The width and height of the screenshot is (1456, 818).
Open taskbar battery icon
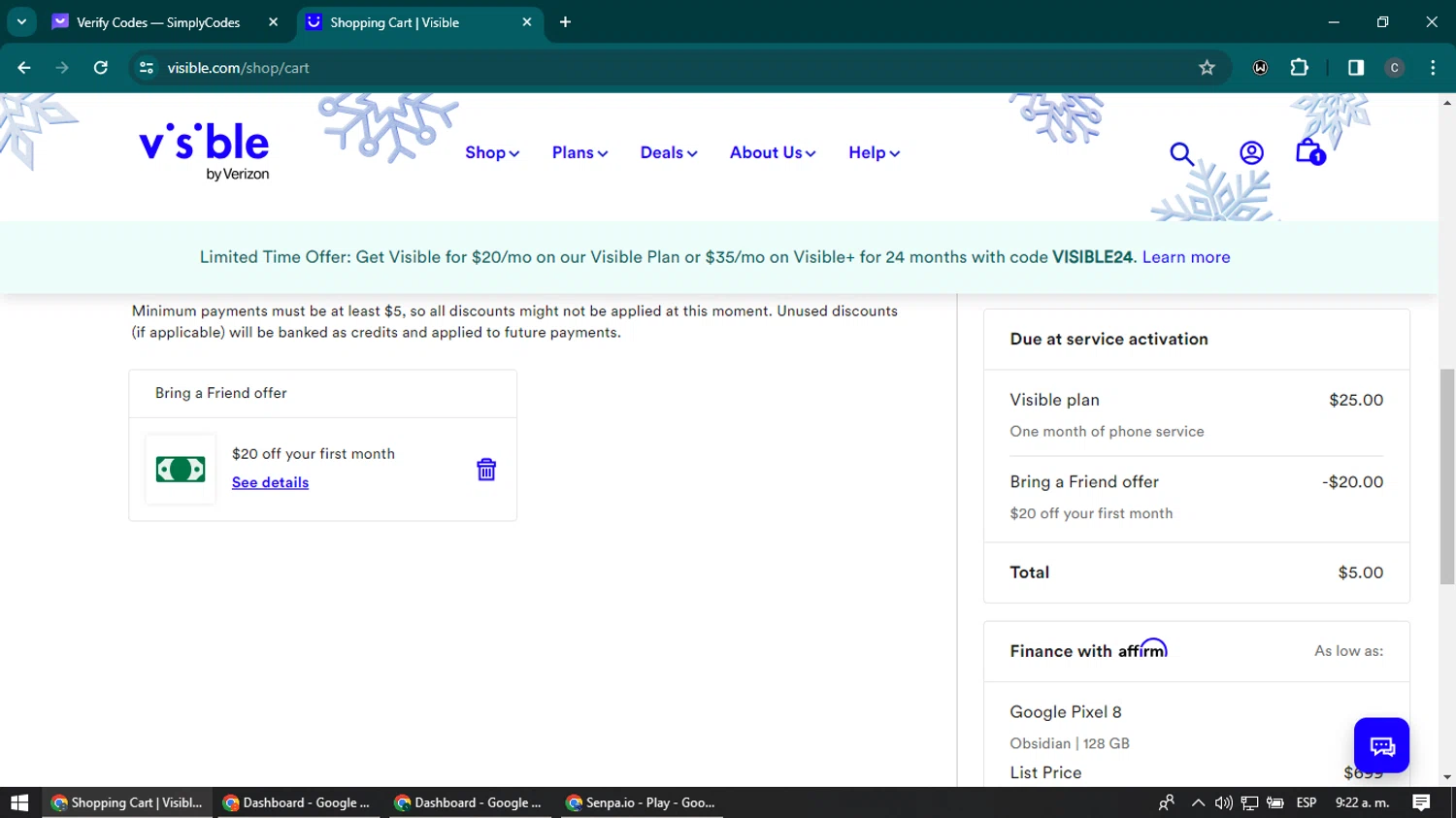(x=1275, y=802)
